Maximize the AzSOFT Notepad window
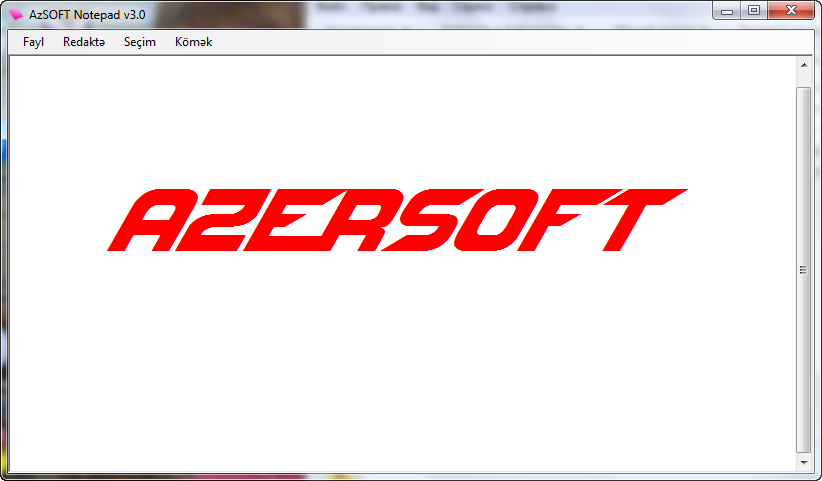This screenshot has height=481, width=822. click(x=753, y=11)
